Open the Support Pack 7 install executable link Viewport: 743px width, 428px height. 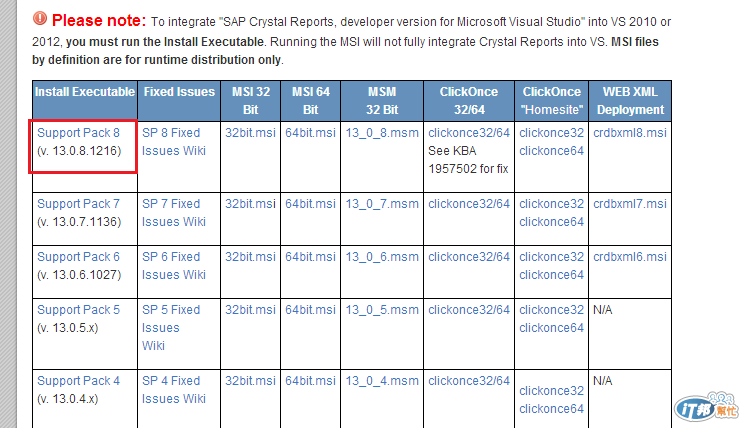[x=78, y=204]
